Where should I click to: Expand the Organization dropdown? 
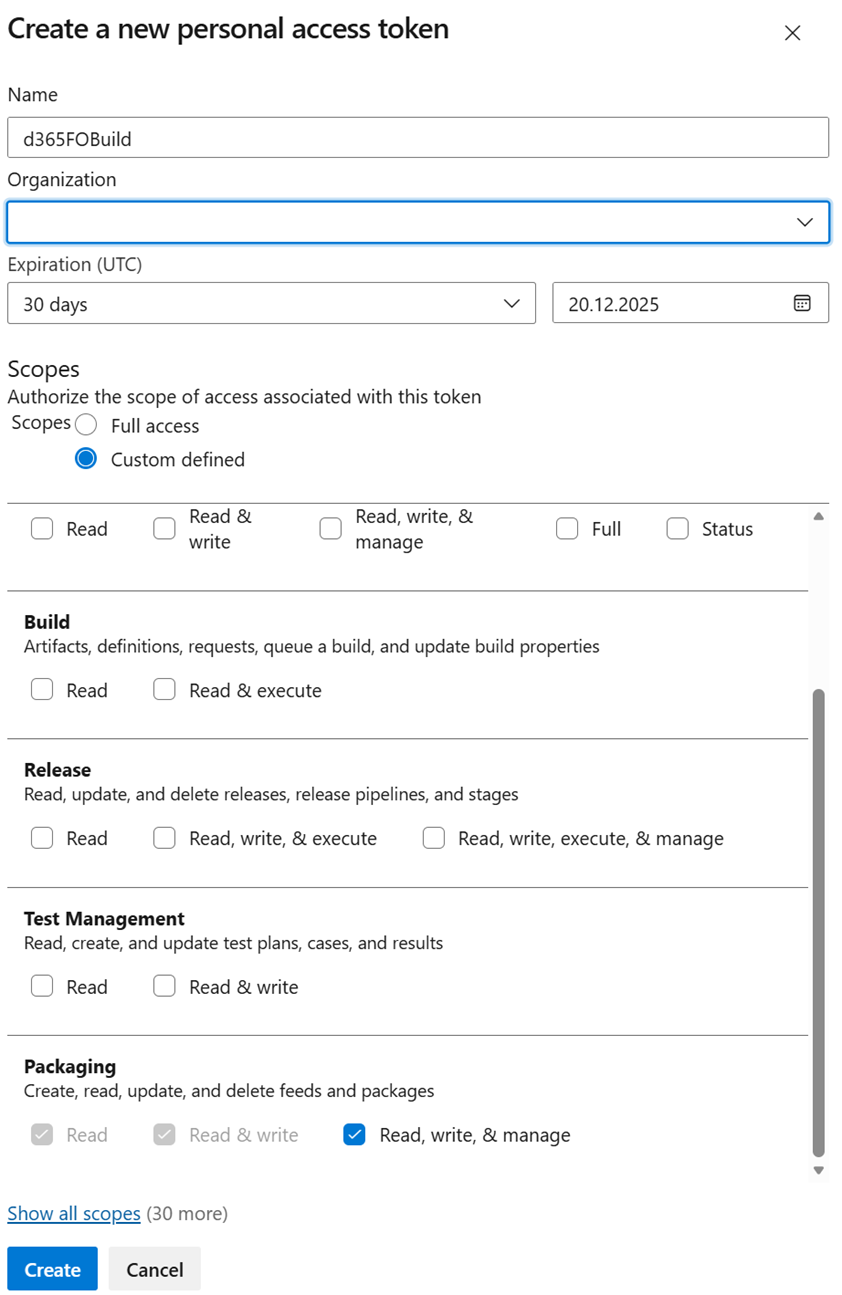pos(804,222)
